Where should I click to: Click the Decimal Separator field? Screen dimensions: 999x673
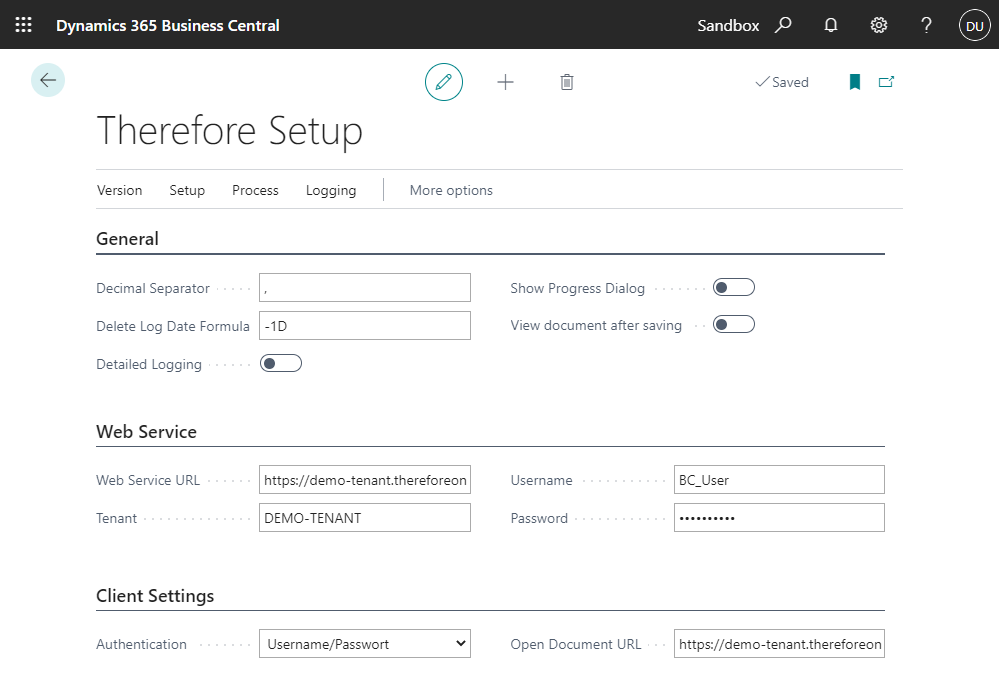pos(365,287)
